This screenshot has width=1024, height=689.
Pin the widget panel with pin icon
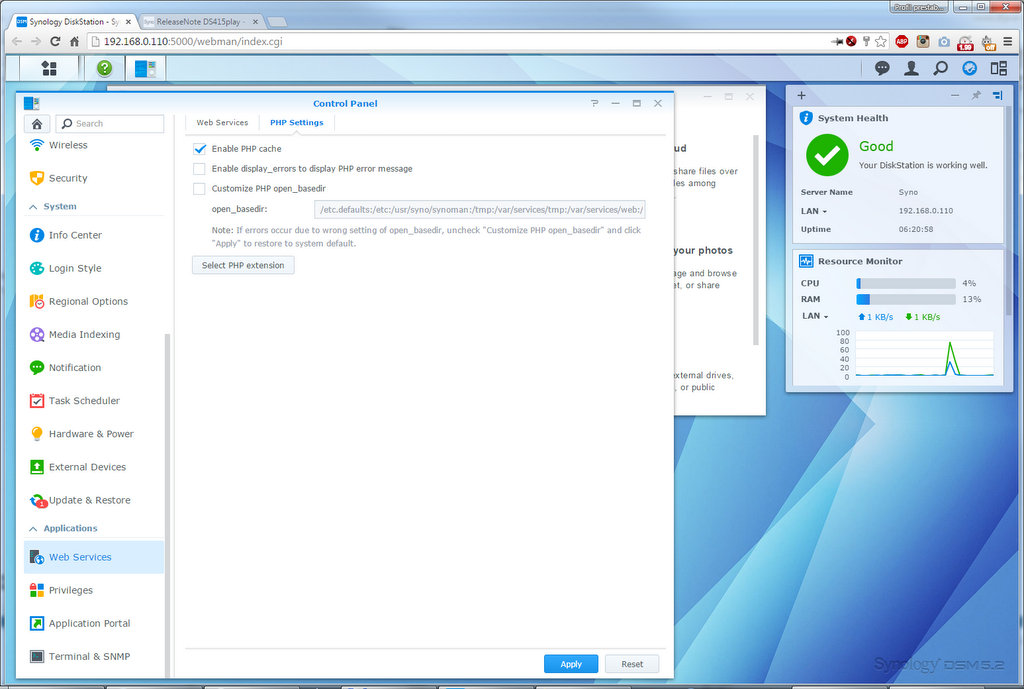[976, 95]
